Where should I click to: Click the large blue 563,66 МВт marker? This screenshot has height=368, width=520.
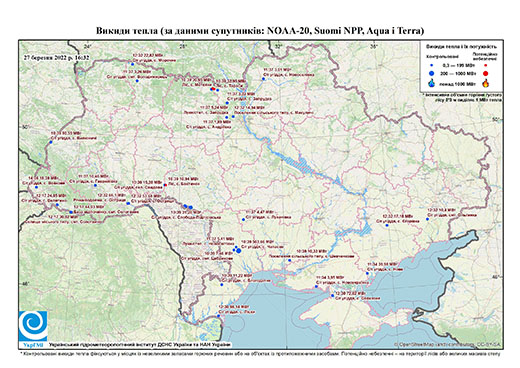pyautogui.click(x=239, y=251)
